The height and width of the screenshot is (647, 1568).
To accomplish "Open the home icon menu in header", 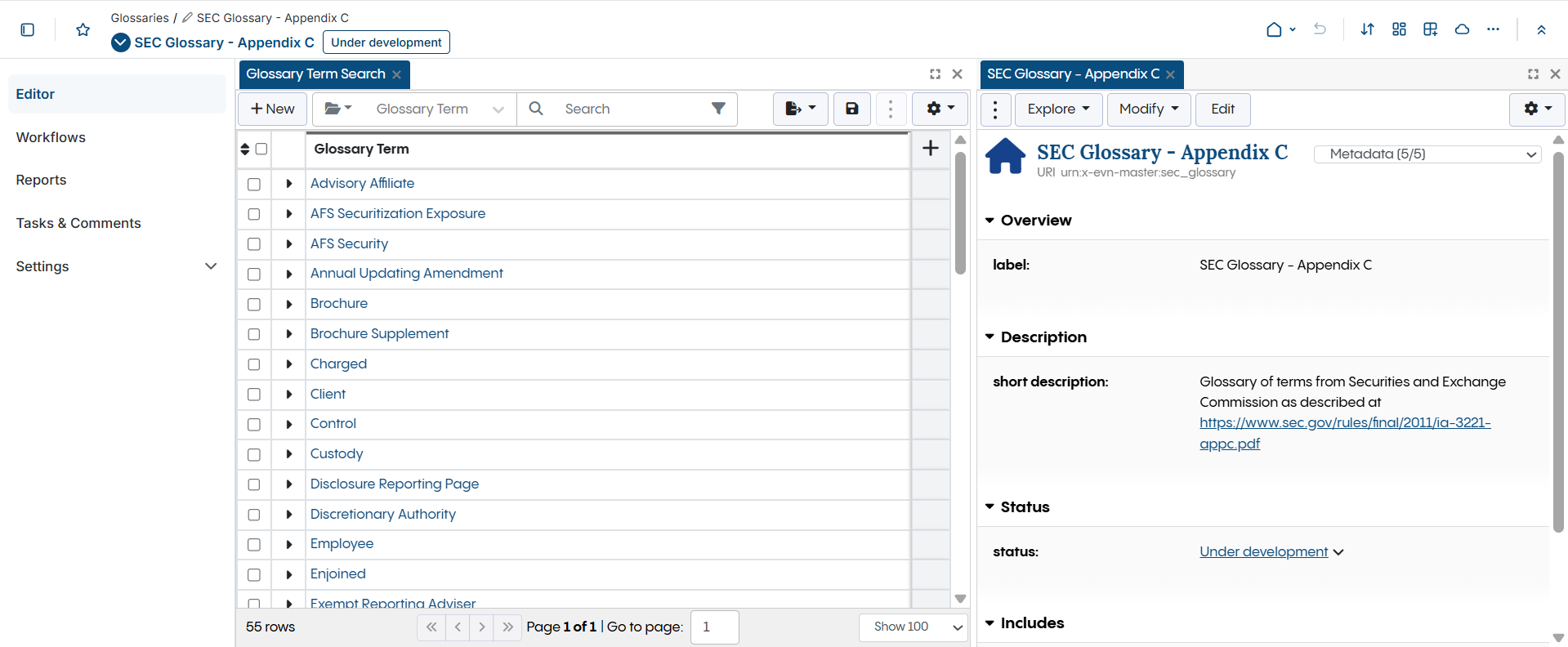I will tap(1280, 29).
